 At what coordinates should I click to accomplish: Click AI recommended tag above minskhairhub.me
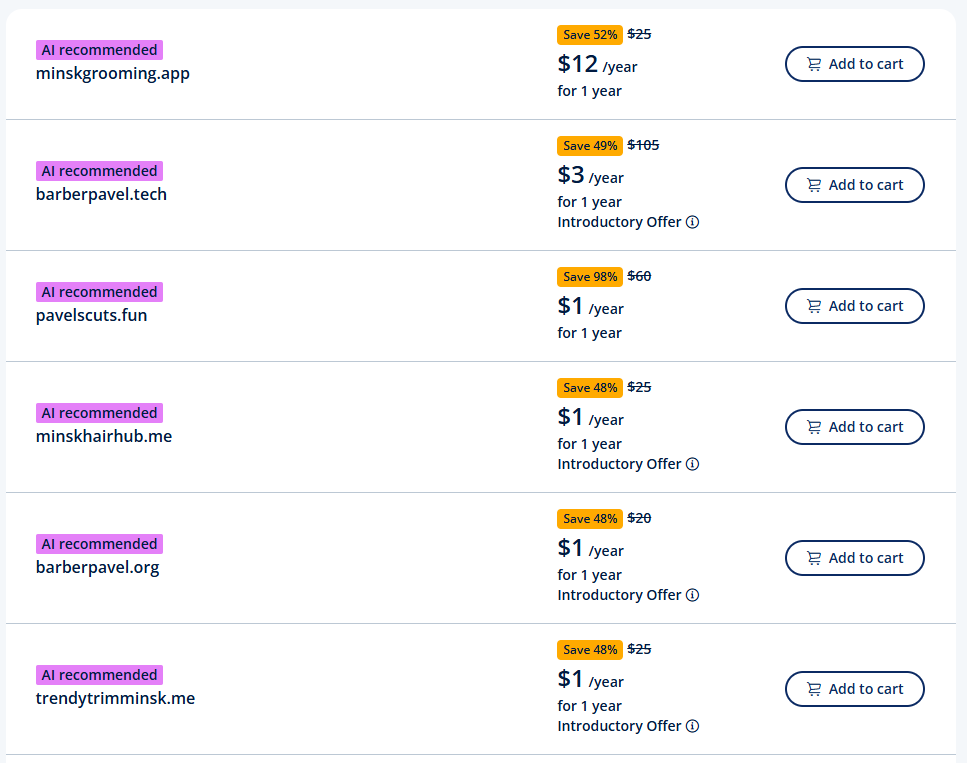(x=99, y=413)
